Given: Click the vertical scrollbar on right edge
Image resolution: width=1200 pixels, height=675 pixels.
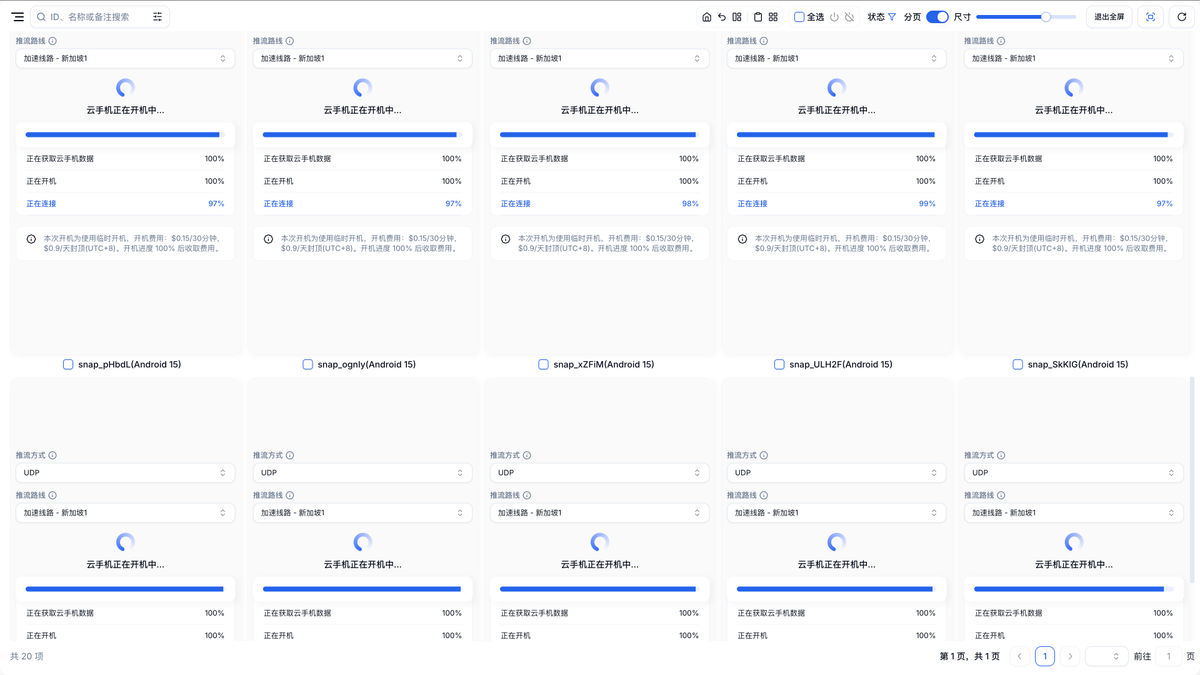Looking at the screenshot, I should coord(1191,478).
